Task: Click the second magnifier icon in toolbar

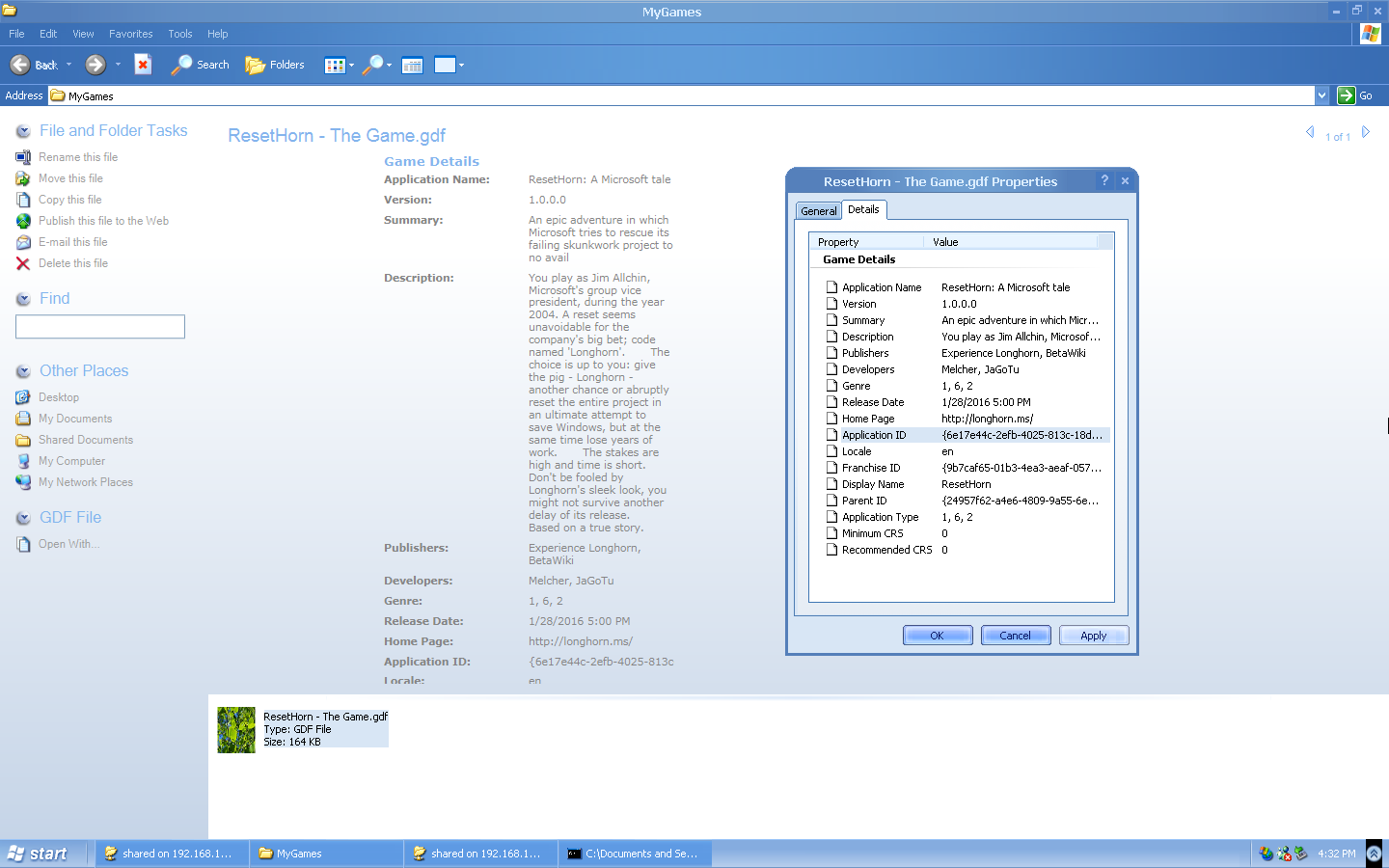Action: pyautogui.click(x=372, y=65)
